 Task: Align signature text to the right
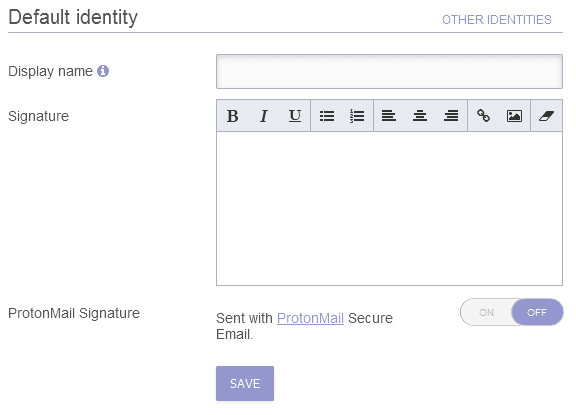[x=451, y=116]
